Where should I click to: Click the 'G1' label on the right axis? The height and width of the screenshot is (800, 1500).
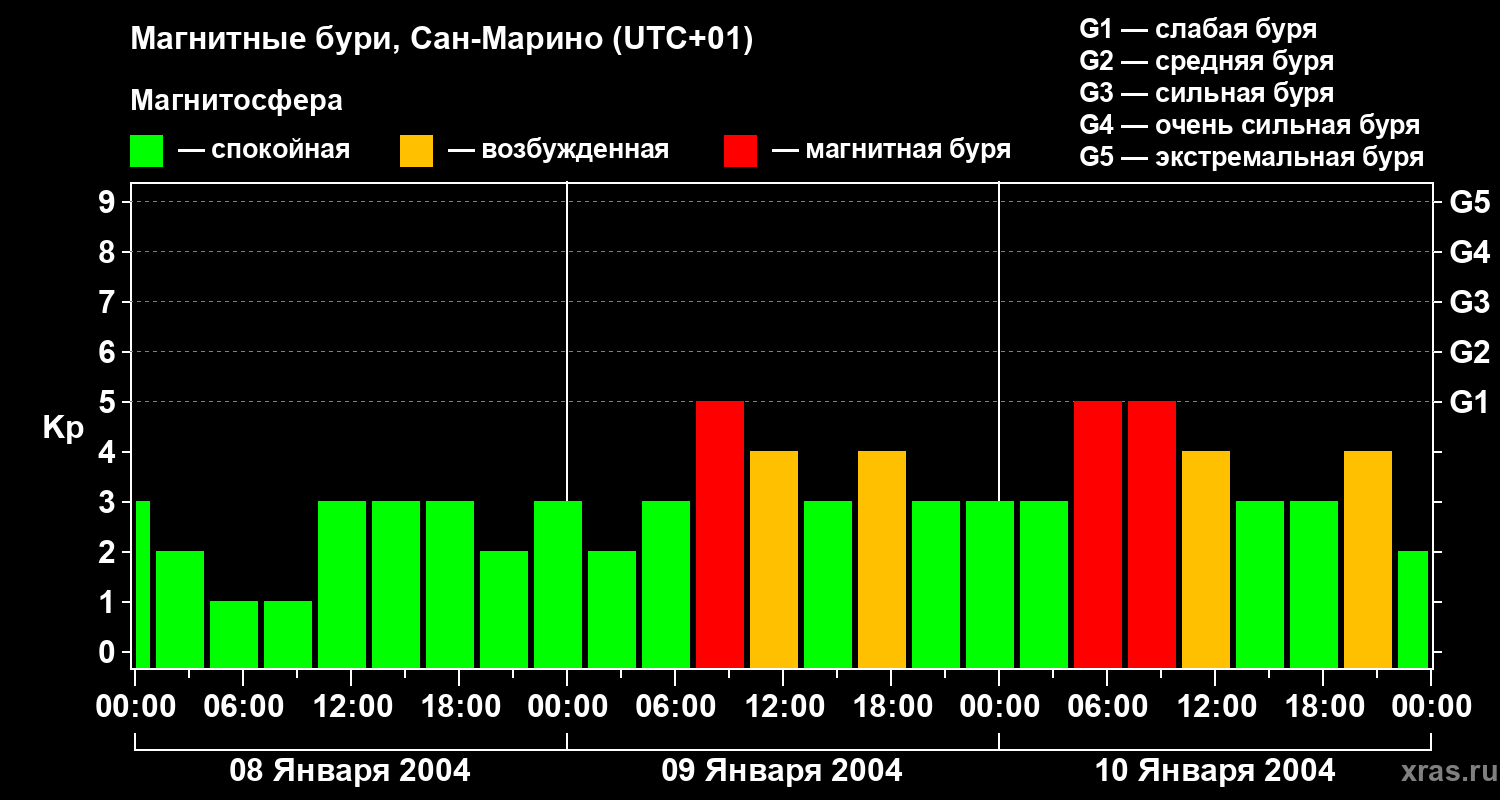tap(1470, 402)
